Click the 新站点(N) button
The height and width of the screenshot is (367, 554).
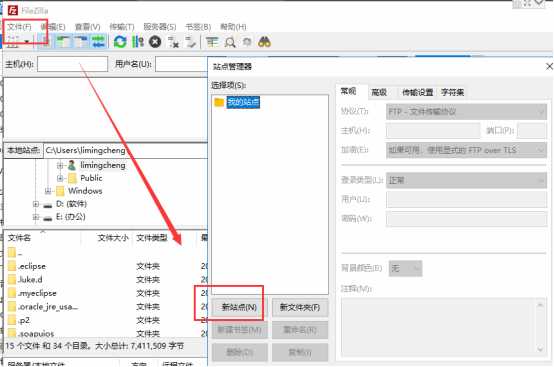click(x=239, y=307)
